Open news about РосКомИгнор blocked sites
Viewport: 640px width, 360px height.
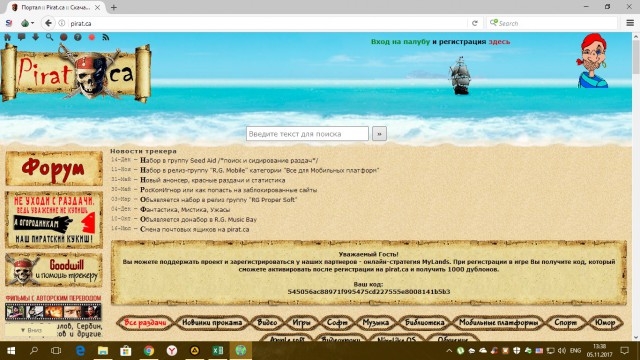pyautogui.click(x=229, y=190)
